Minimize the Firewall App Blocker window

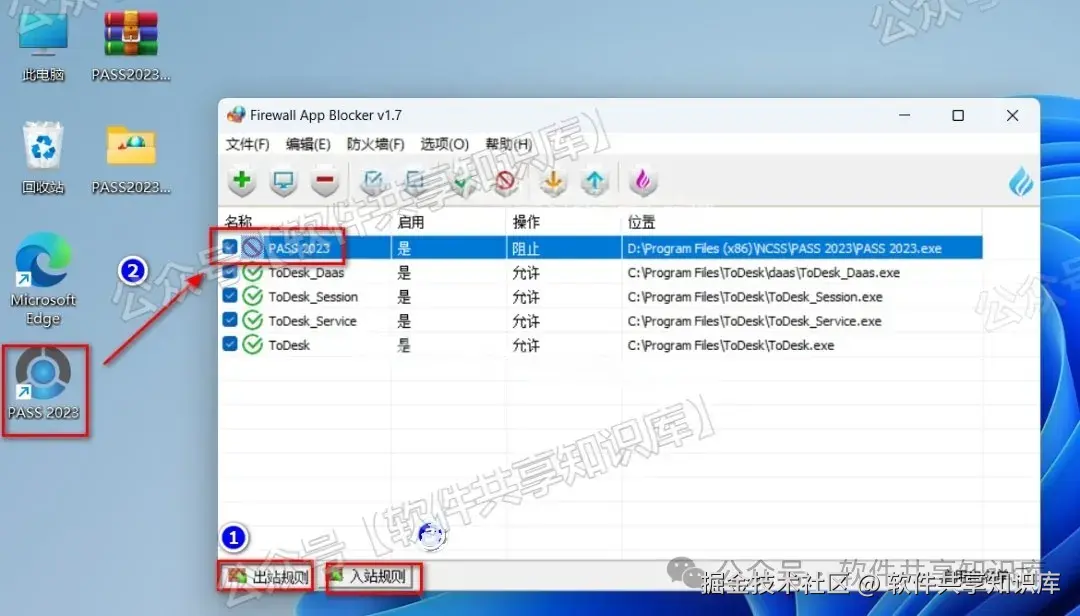pyautogui.click(x=904, y=115)
